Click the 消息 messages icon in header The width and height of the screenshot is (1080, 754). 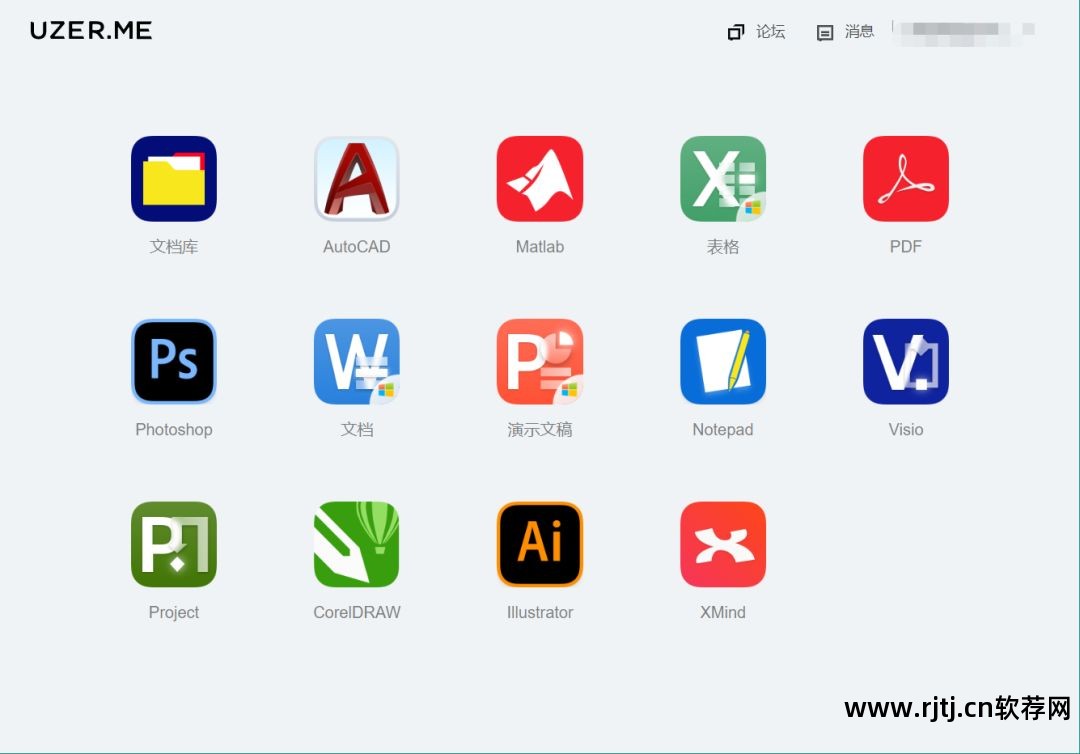point(824,32)
